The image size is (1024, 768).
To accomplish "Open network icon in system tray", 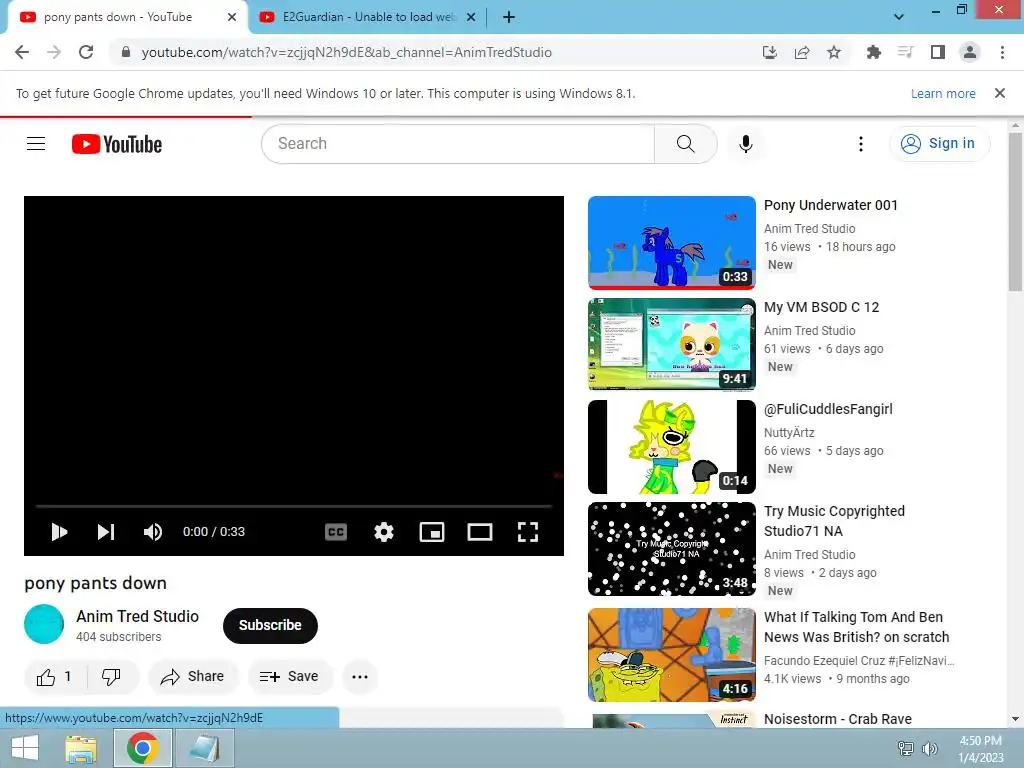I will coord(905,749).
